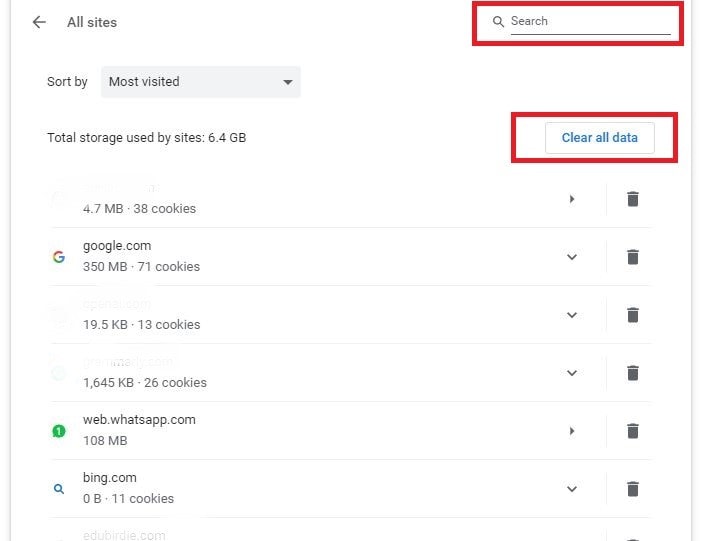Image resolution: width=710 pixels, height=541 pixels.
Task: Click the bing.com search favicon
Action: click(x=59, y=489)
